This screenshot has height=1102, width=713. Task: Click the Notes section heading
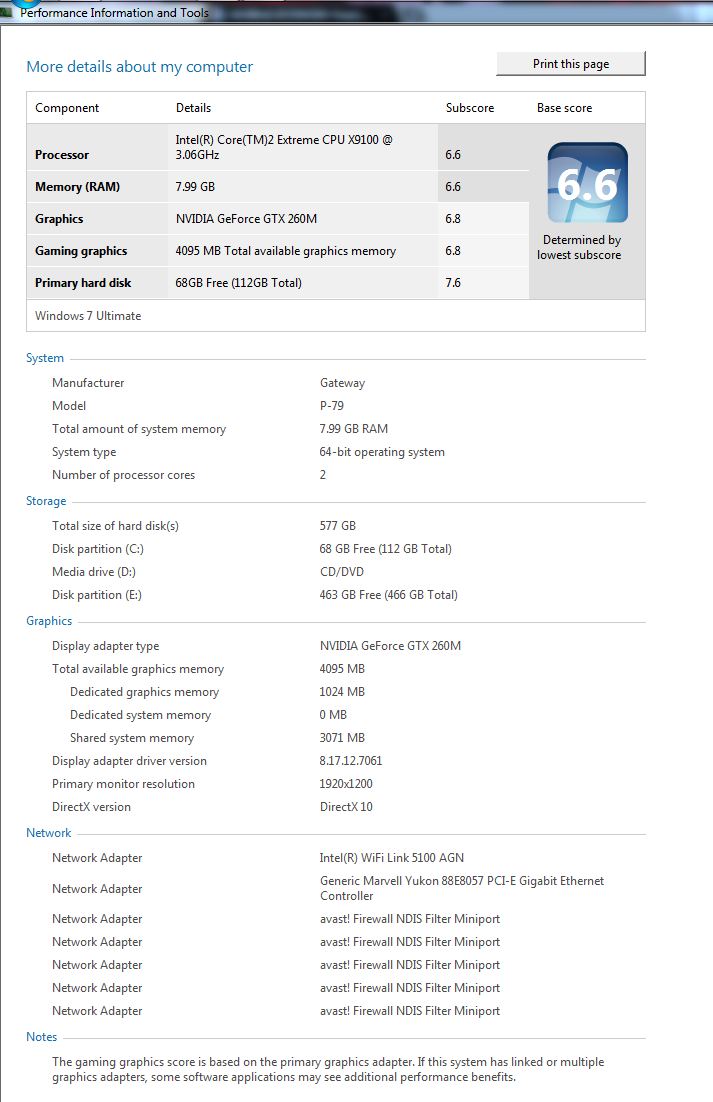point(41,1037)
